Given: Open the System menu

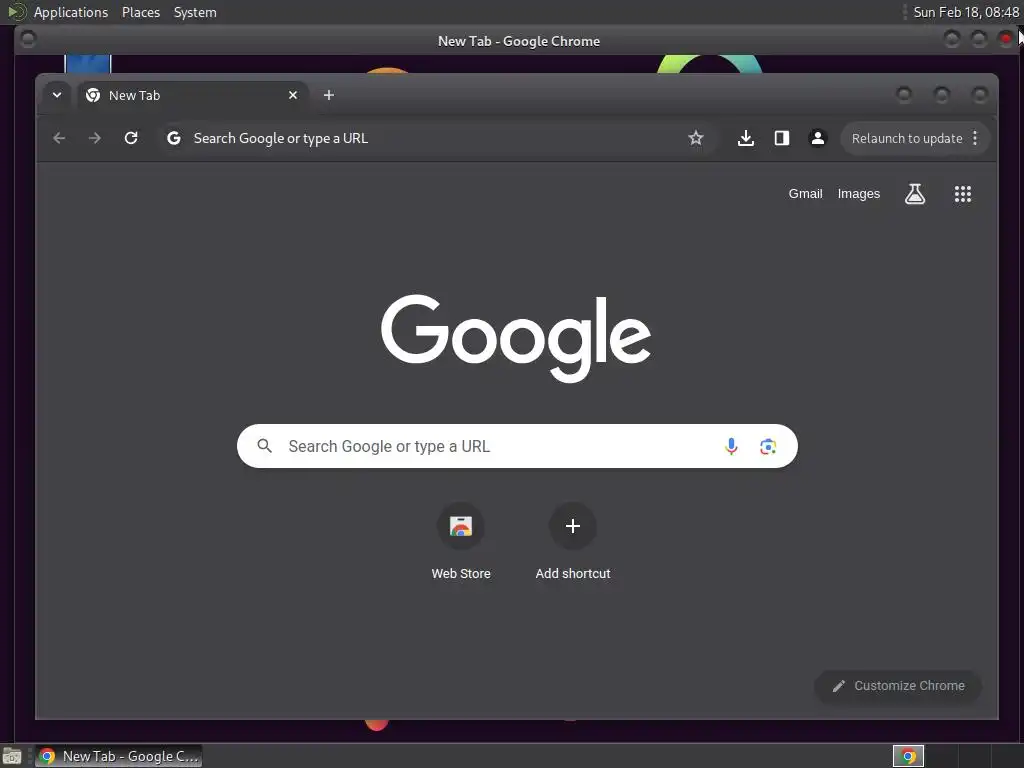Looking at the screenshot, I should tap(195, 12).
